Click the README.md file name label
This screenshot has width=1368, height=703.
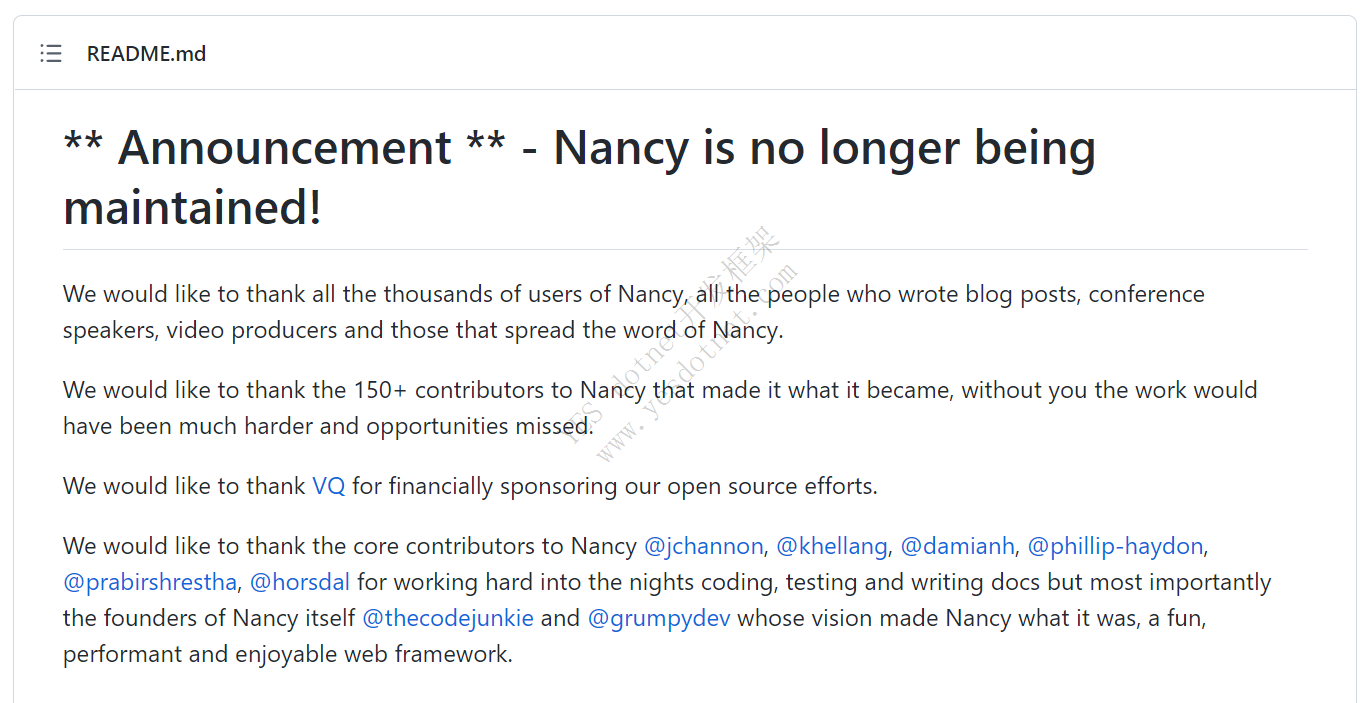[146, 54]
